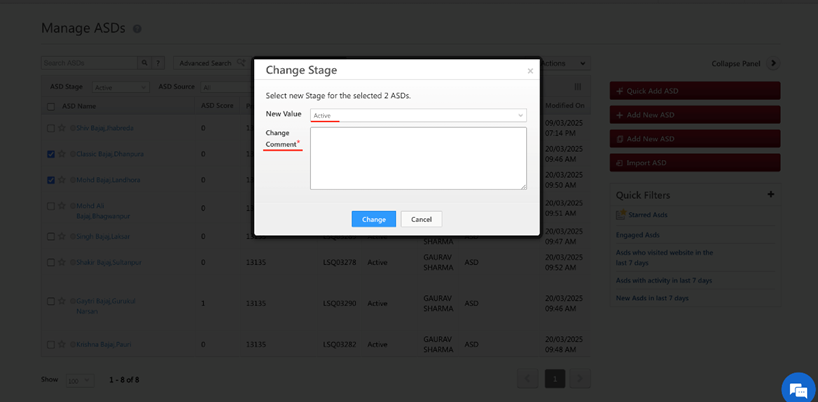Open the New Value stage dropdown
This screenshot has height=402, width=818.
418,115
